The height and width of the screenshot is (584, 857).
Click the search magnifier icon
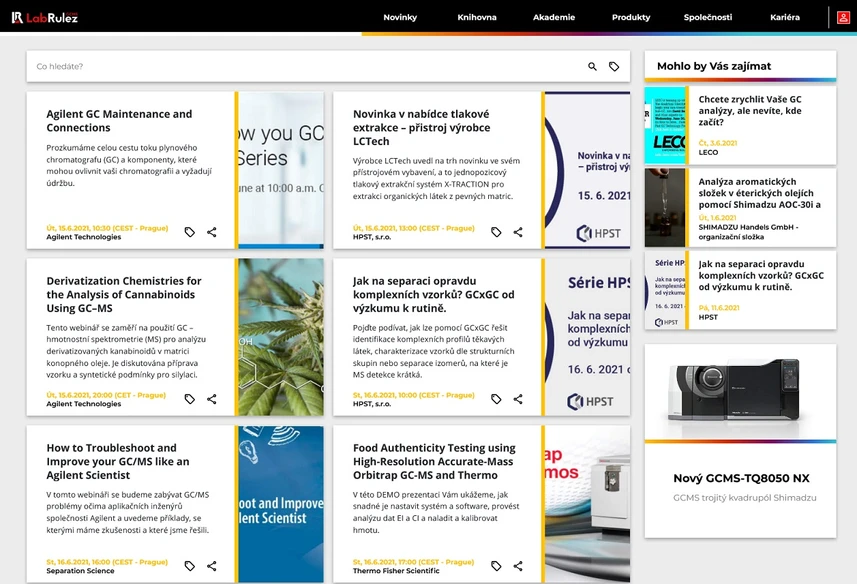tap(592, 67)
